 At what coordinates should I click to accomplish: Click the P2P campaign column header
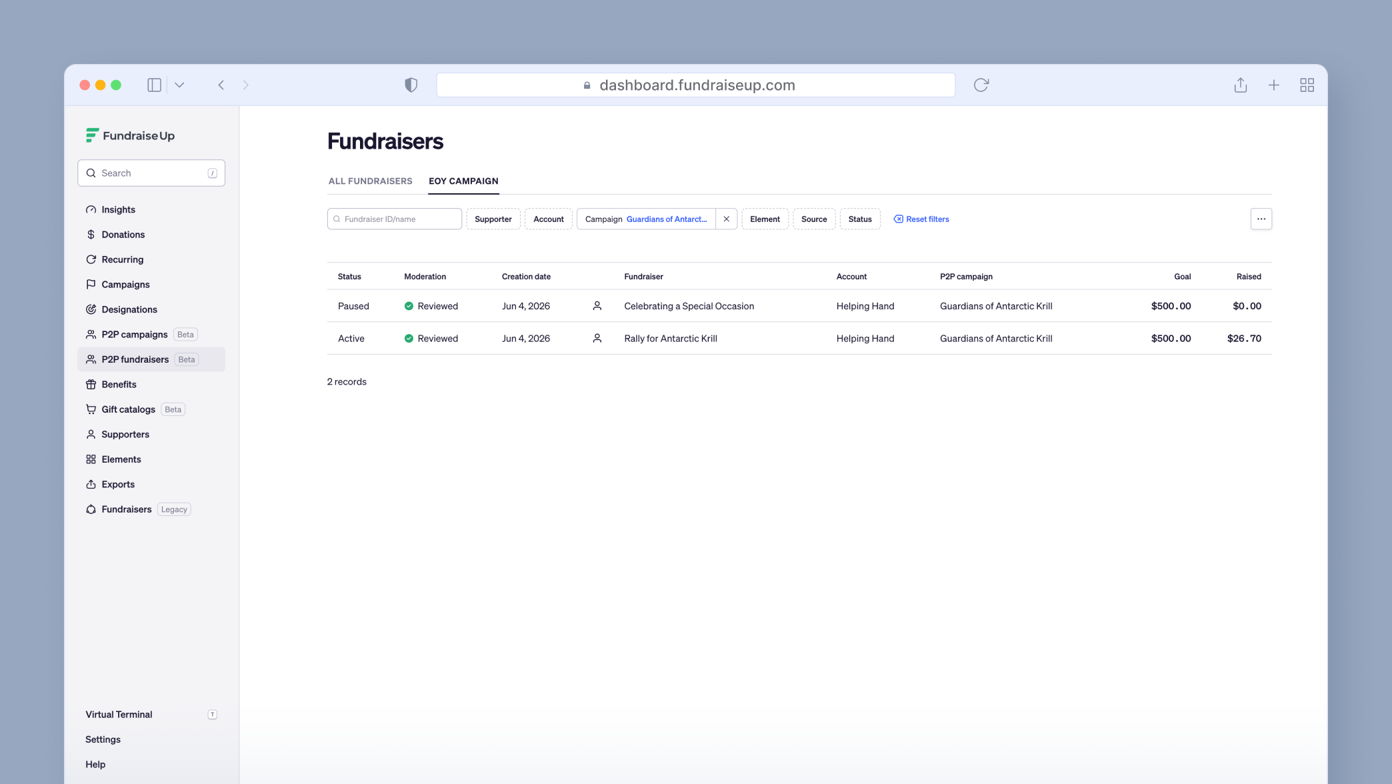tap(966, 277)
